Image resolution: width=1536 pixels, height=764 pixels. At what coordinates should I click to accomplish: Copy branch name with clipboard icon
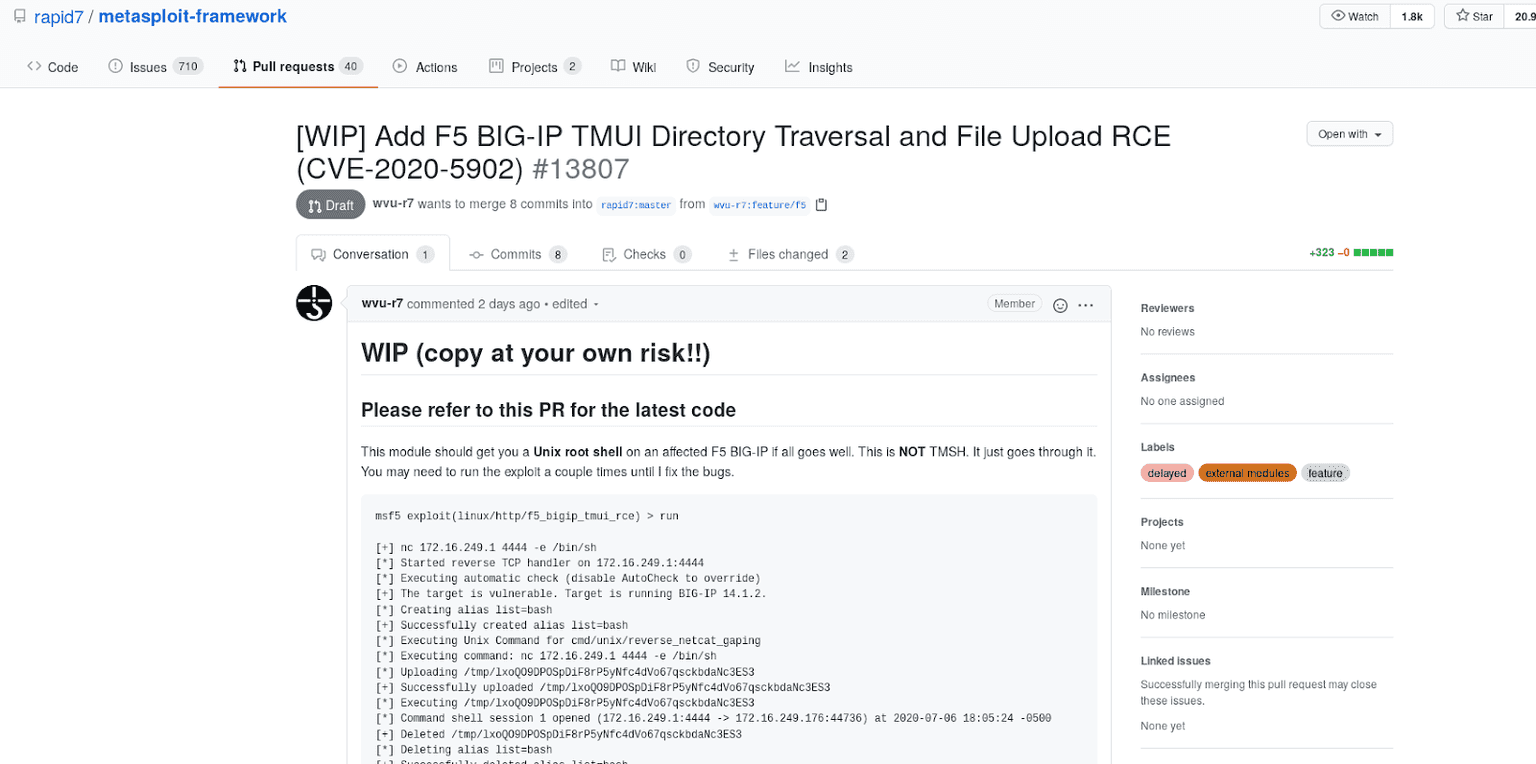[822, 205]
